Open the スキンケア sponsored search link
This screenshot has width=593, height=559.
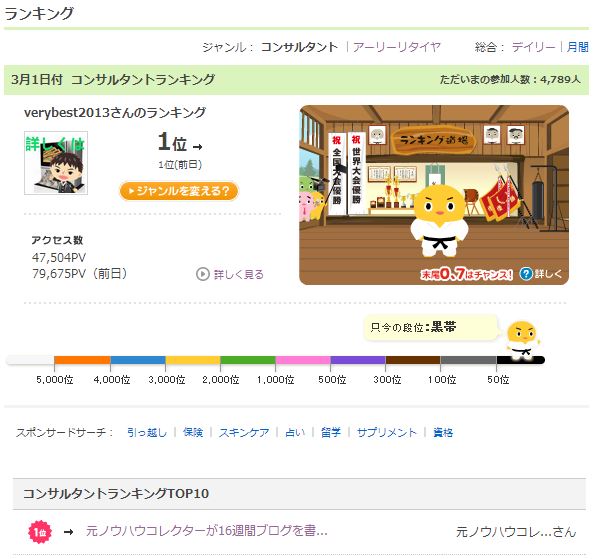click(244, 432)
